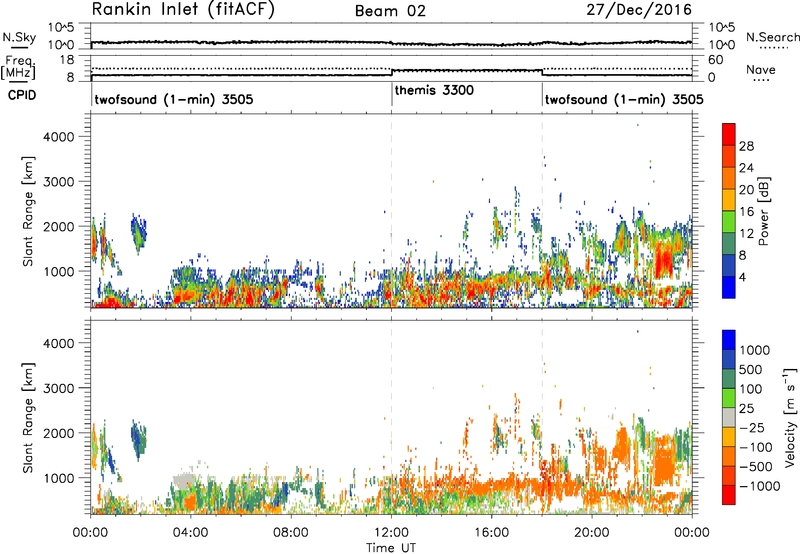Click the themis 3300 CPID label
Image resolution: width=800 pixels, height=554 pixels.
[x=434, y=90]
